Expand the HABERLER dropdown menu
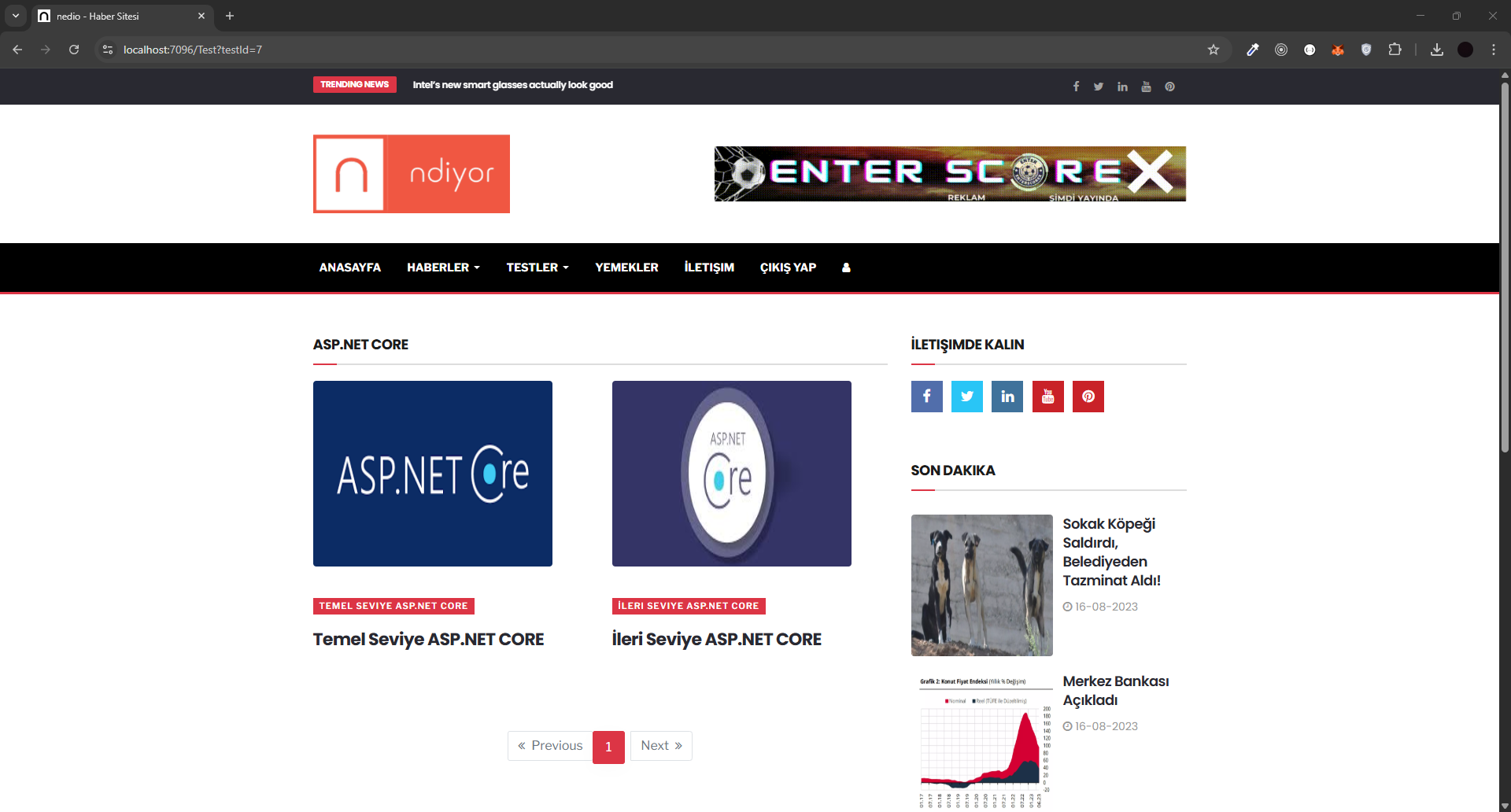This screenshot has height=812, width=1511. pyautogui.click(x=442, y=268)
